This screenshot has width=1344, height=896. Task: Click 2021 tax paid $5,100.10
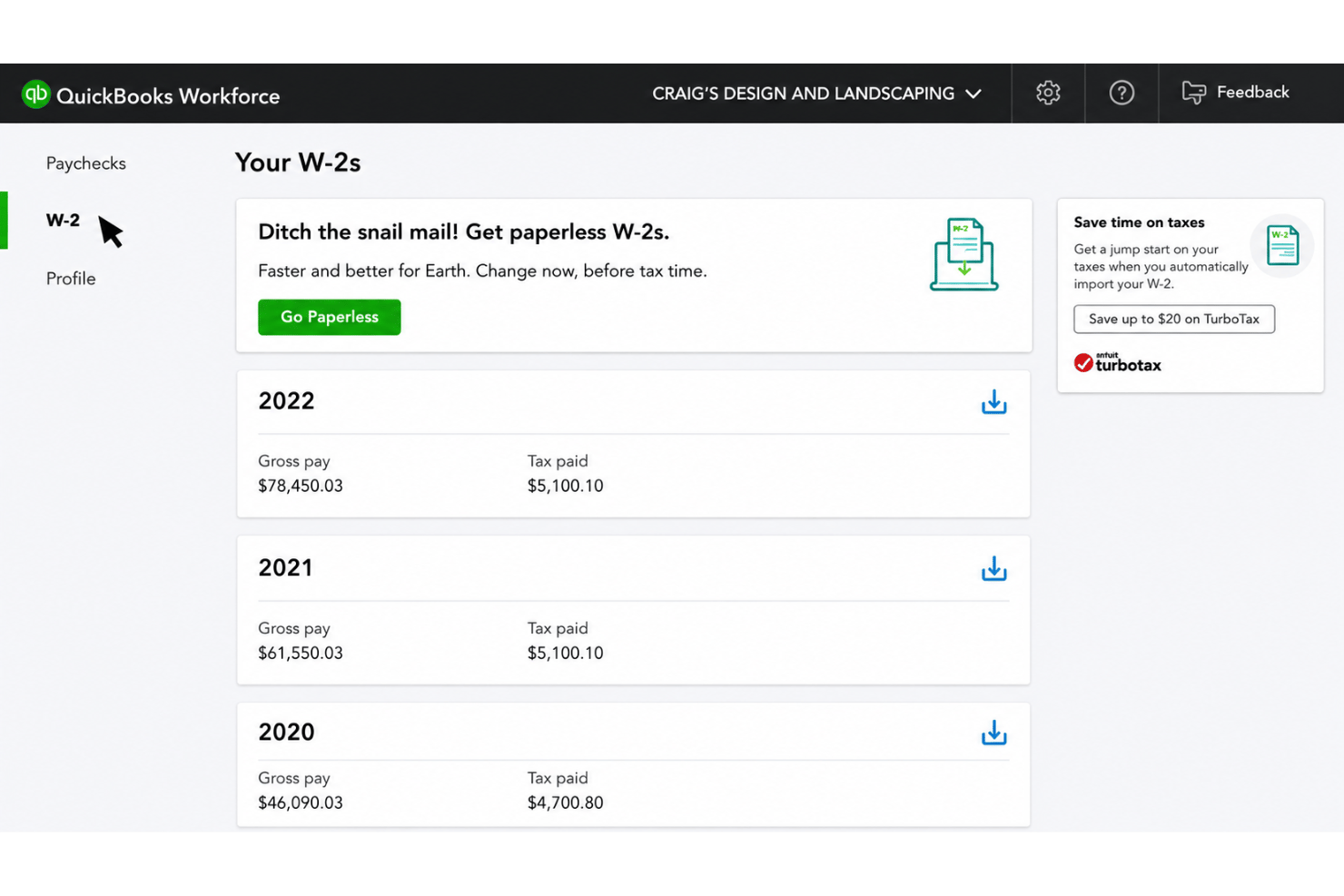(565, 653)
